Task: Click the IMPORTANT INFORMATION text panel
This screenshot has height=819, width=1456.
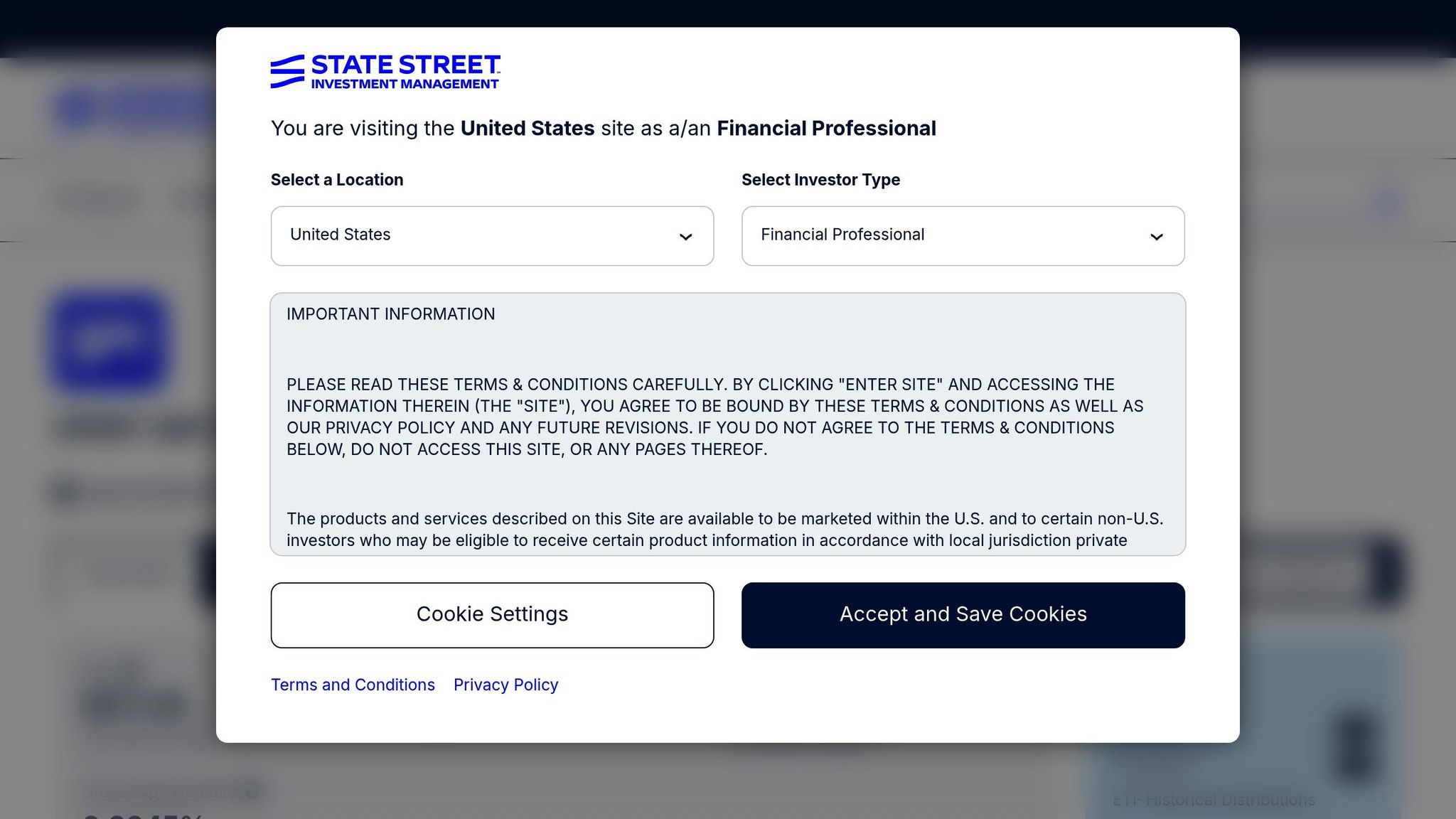Action: coord(727,424)
